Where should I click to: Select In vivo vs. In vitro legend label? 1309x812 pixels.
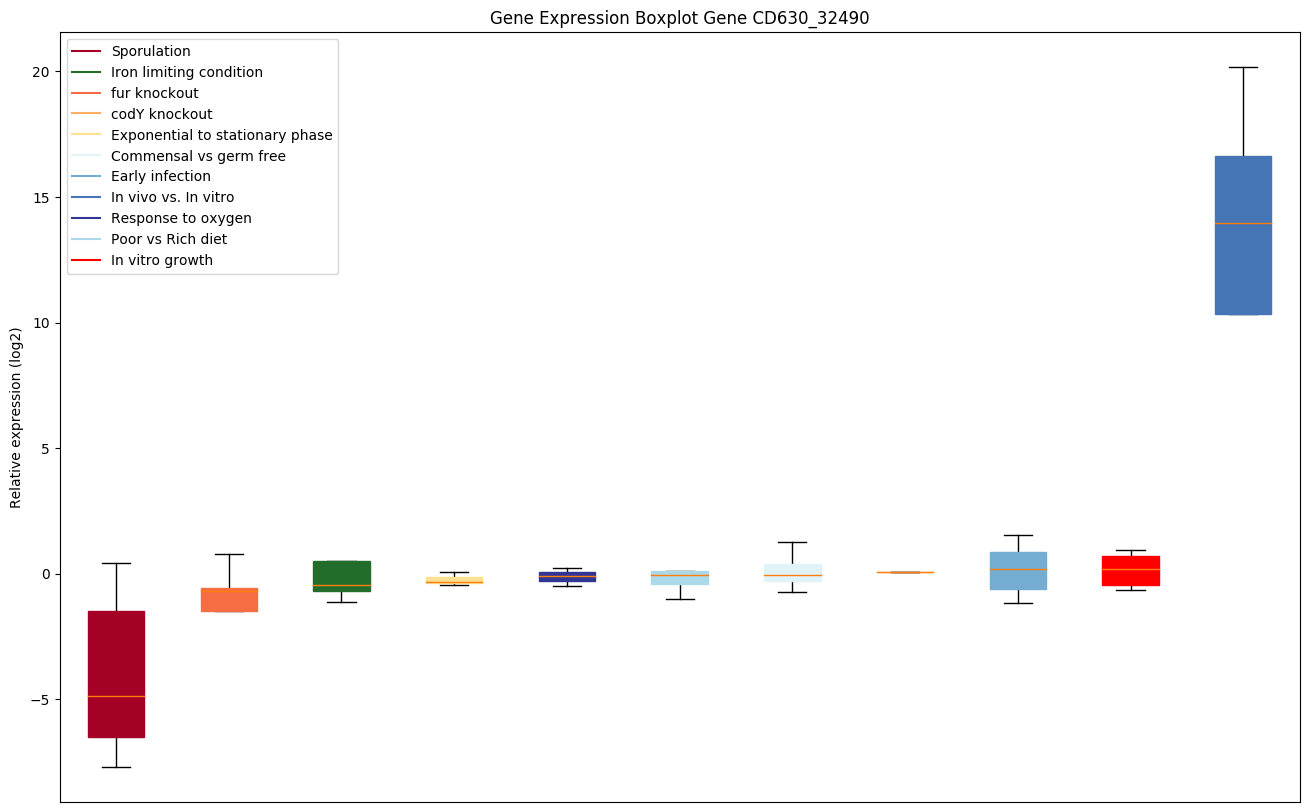[x=172, y=198]
